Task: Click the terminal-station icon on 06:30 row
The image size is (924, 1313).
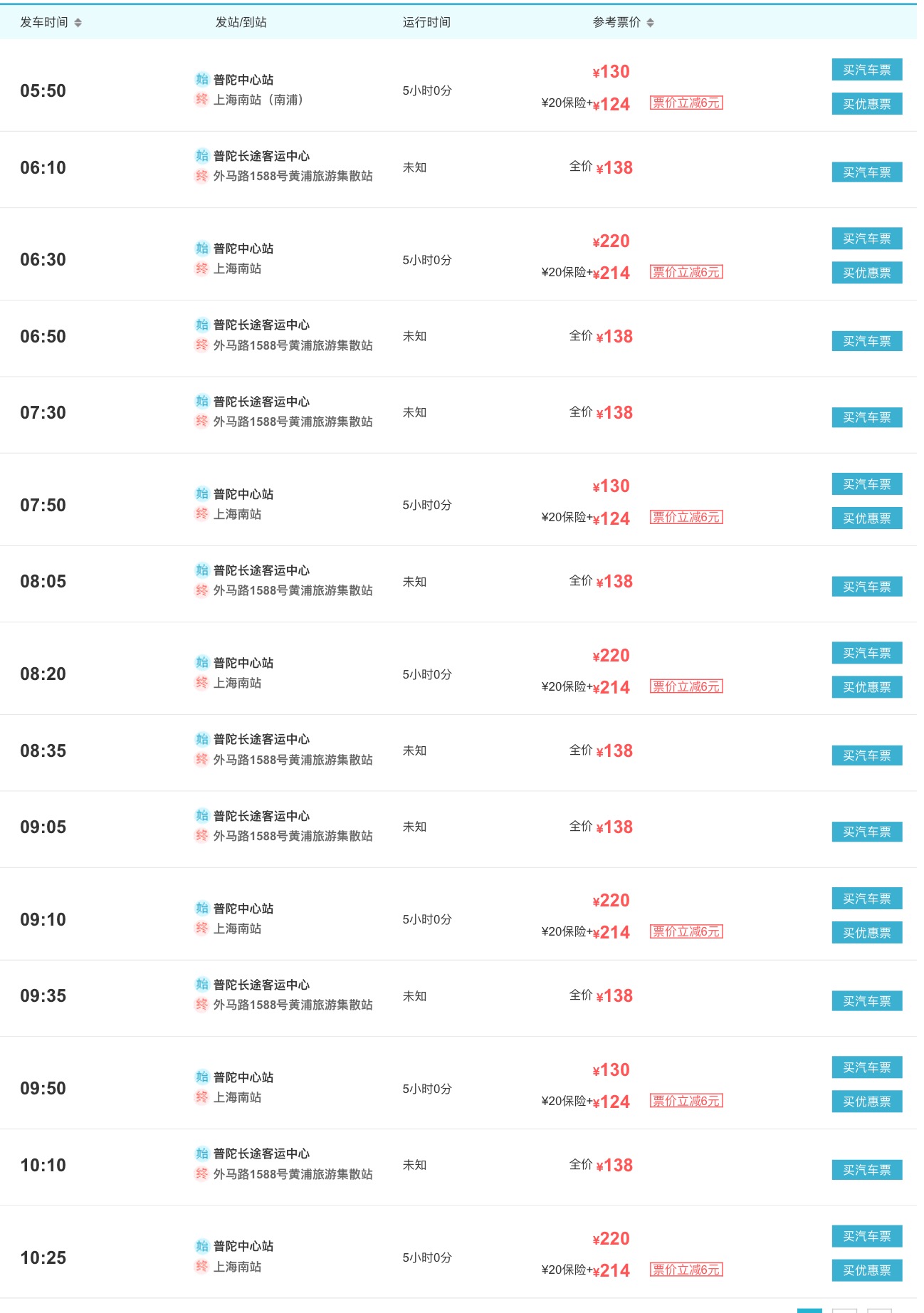Action: (202, 268)
